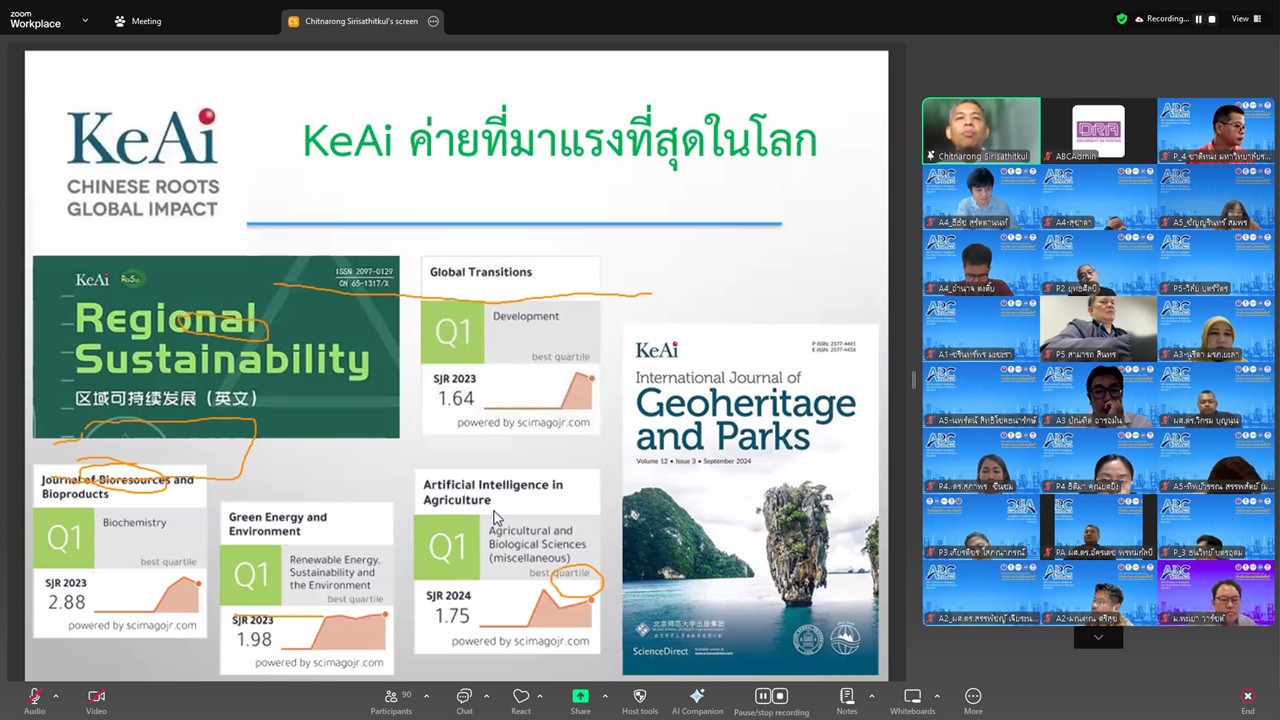
Task: Expand the Participants options chevron
Action: click(x=426, y=696)
